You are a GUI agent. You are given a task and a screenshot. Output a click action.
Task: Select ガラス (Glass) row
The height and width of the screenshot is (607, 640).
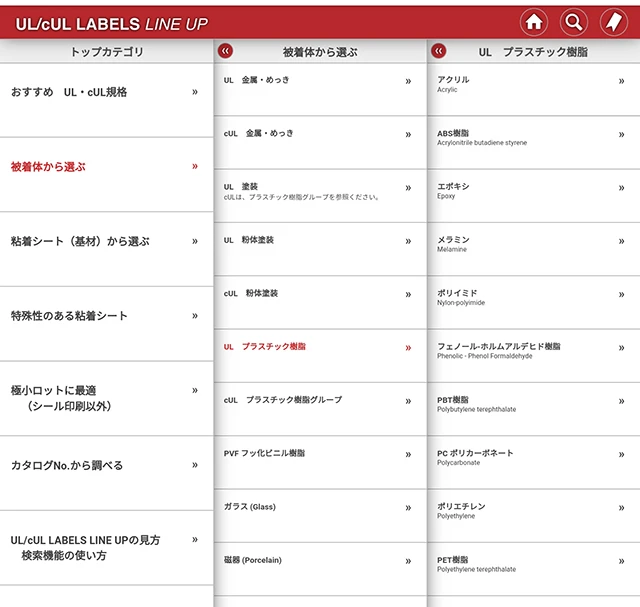point(320,516)
